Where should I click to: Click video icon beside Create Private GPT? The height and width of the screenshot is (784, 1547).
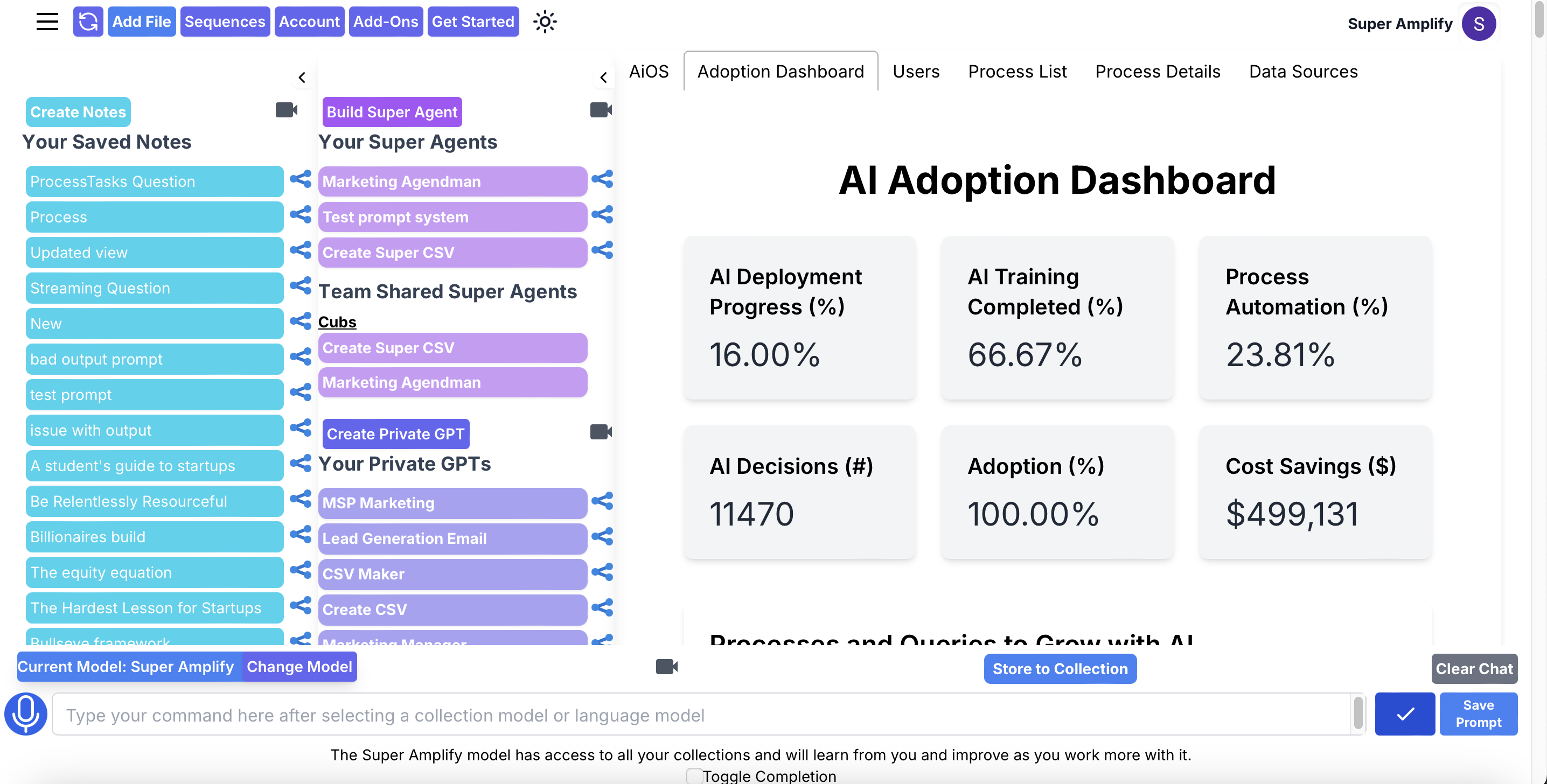coord(601,432)
